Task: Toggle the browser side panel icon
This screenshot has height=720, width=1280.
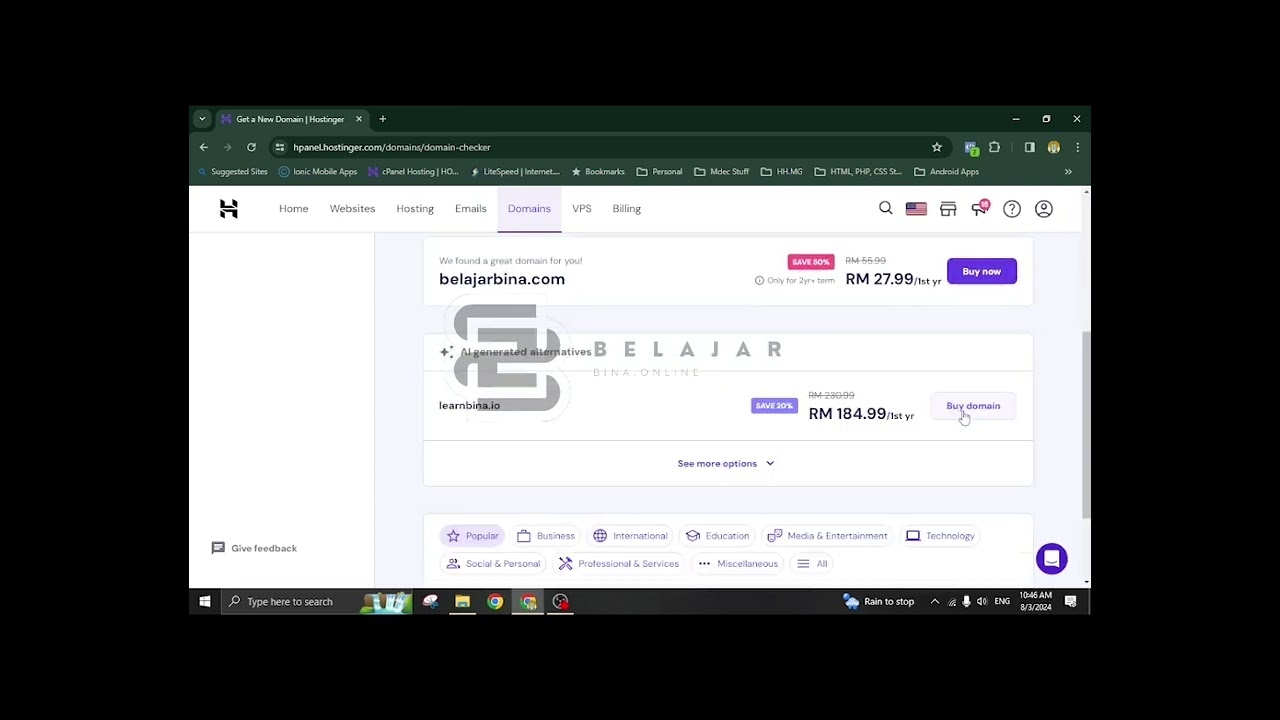Action: click(x=1029, y=147)
